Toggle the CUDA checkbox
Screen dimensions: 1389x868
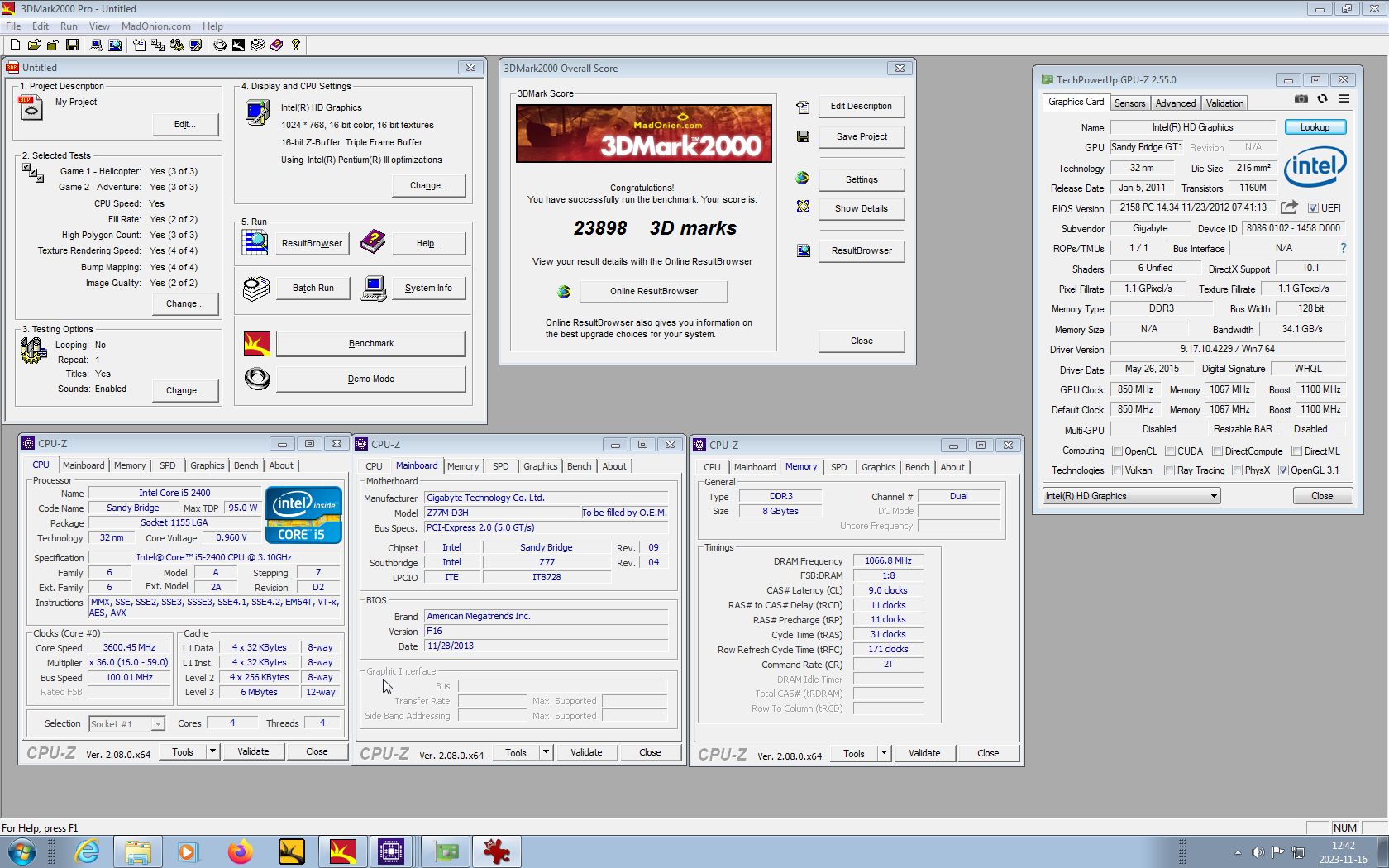click(x=1170, y=451)
